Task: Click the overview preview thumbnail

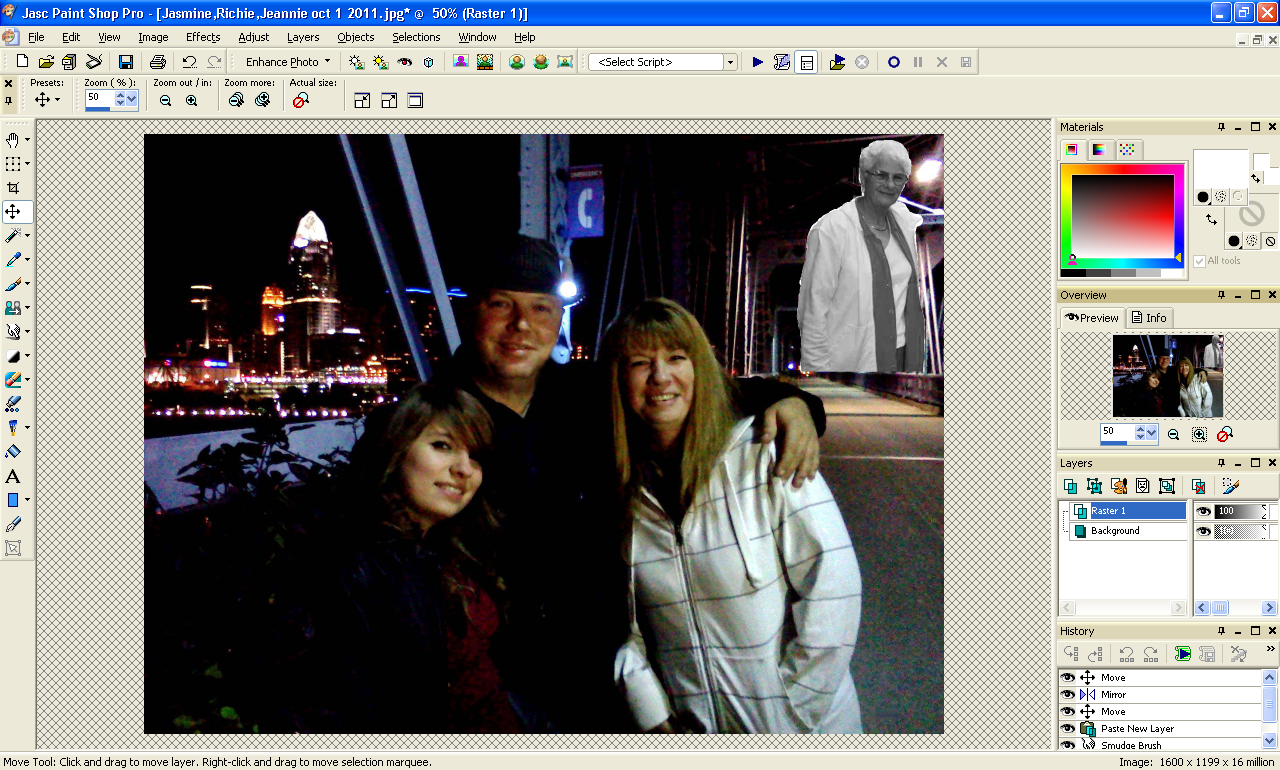Action: click(x=1167, y=376)
